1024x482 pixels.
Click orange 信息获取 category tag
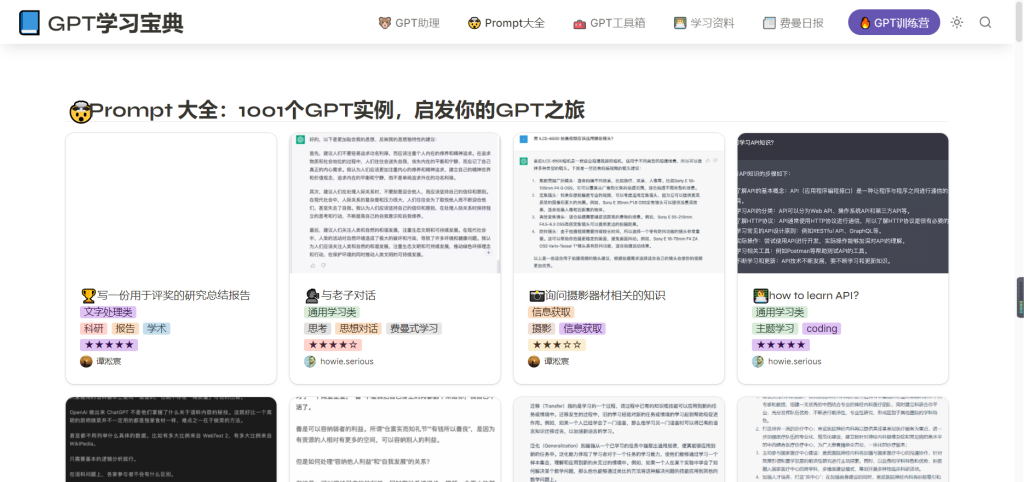(551, 312)
